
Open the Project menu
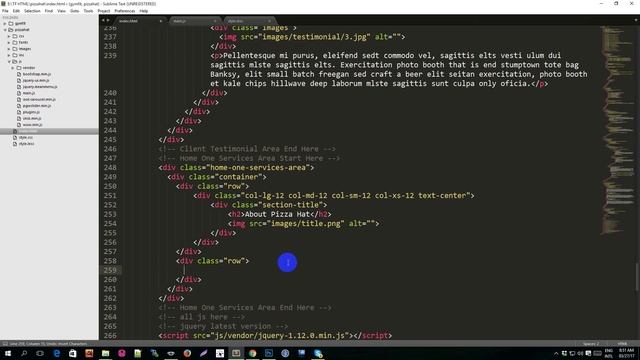click(104, 11)
